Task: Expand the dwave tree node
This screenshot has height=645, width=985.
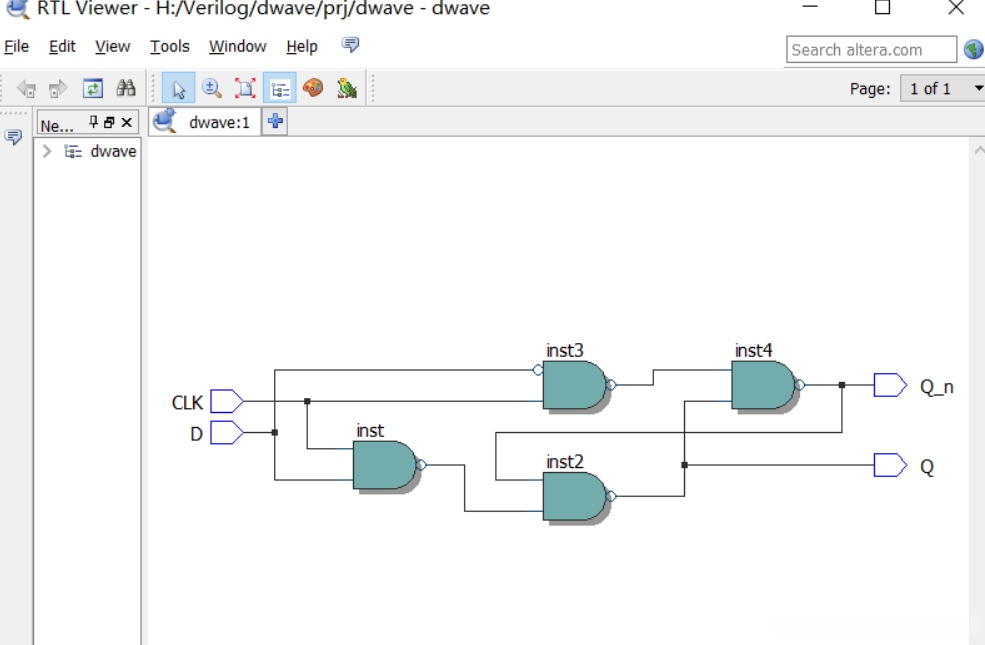Action: 46,151
